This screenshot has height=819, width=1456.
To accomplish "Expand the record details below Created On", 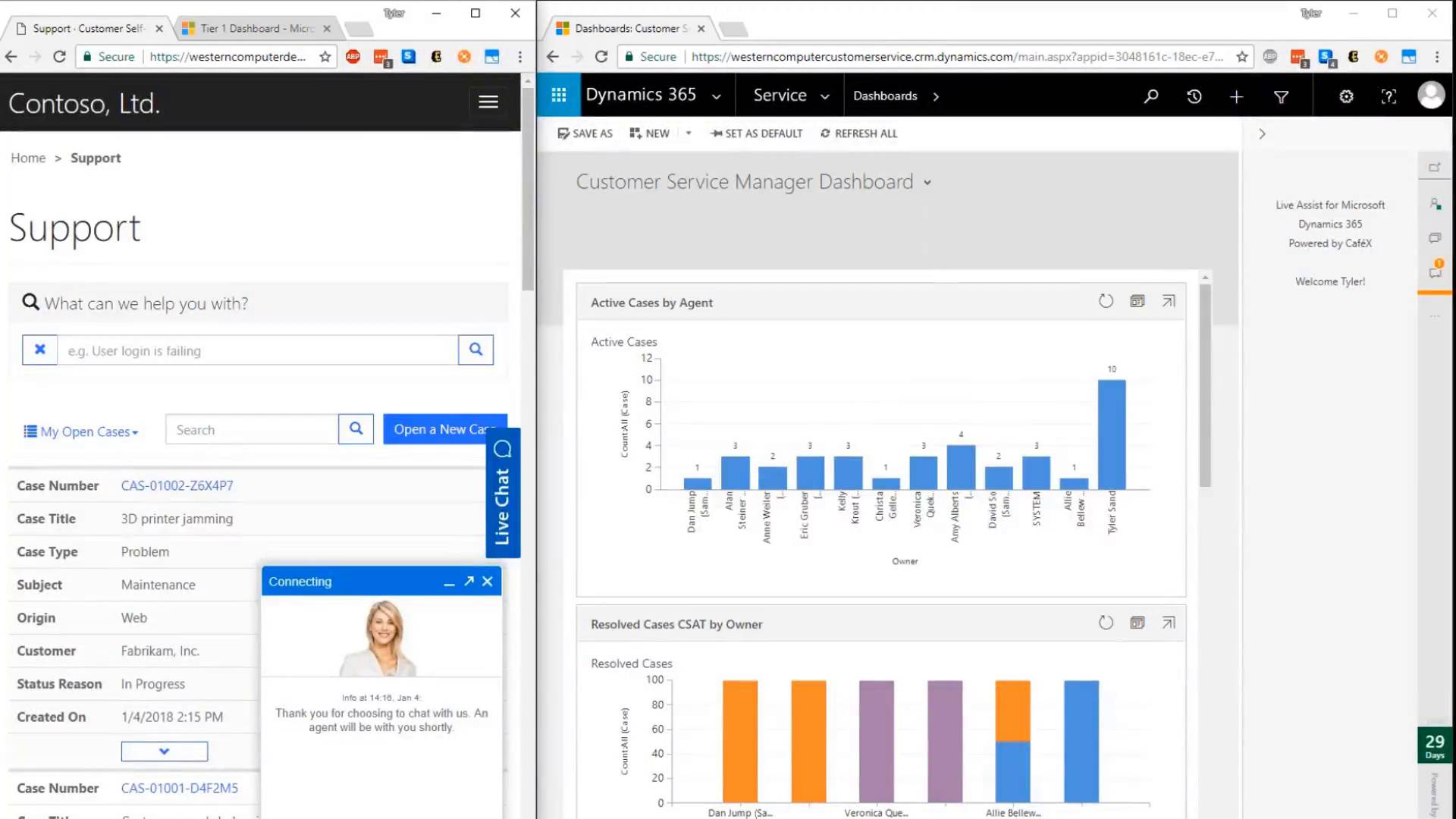I will click(164, 751).
